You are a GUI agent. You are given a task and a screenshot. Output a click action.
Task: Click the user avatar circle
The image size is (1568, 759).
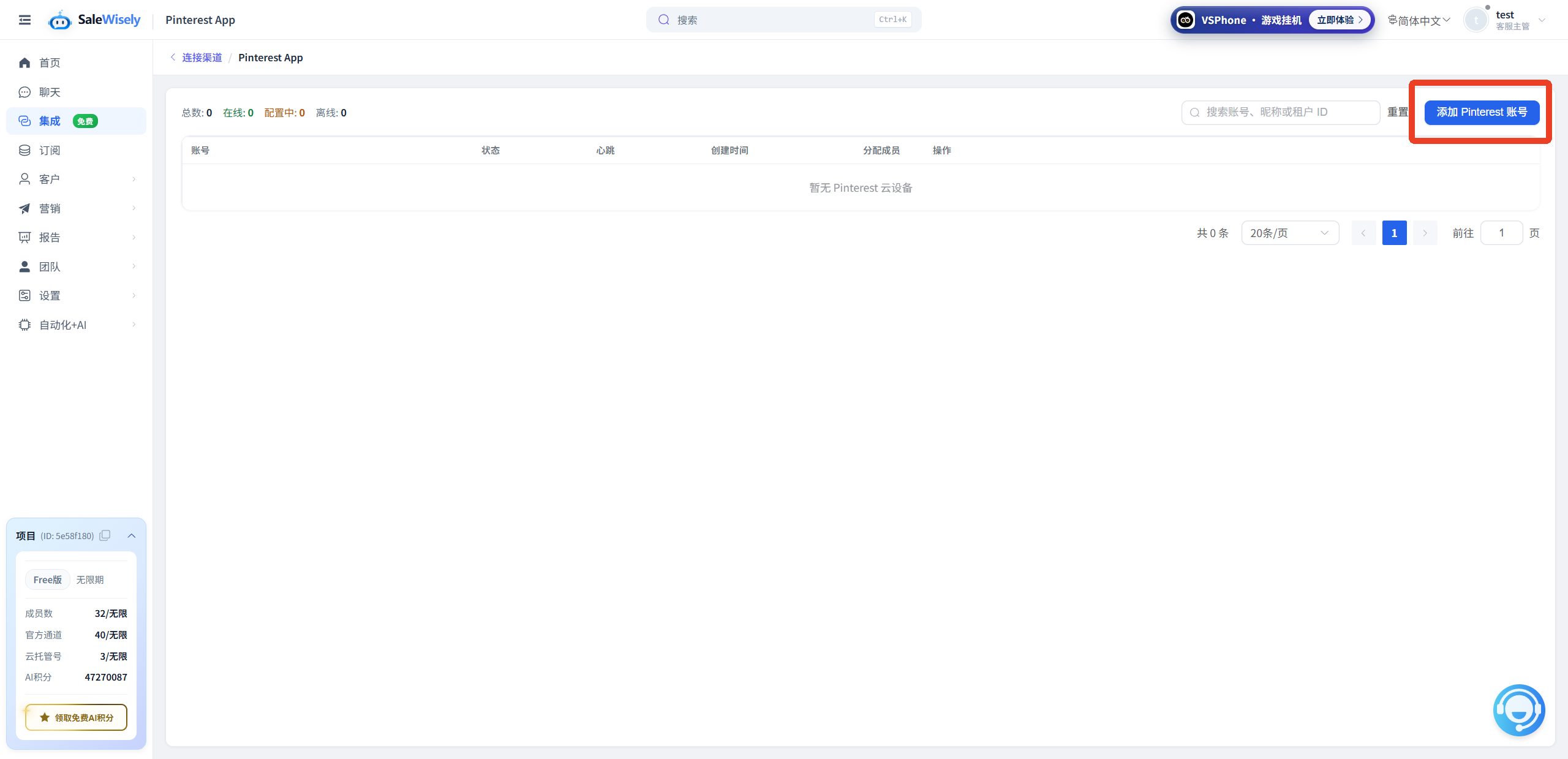pos(1476,20)
